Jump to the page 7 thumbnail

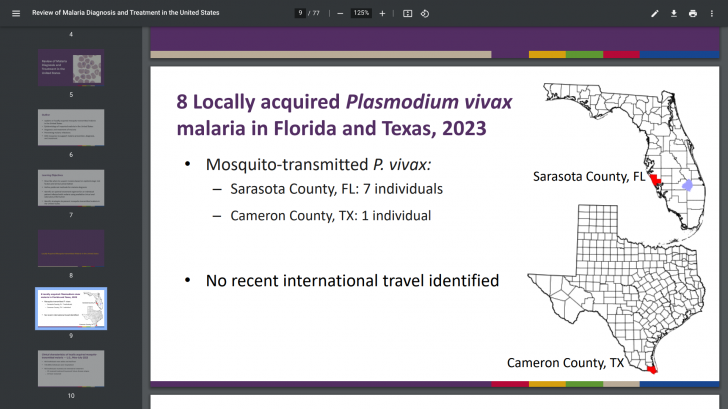click(71, 188)
